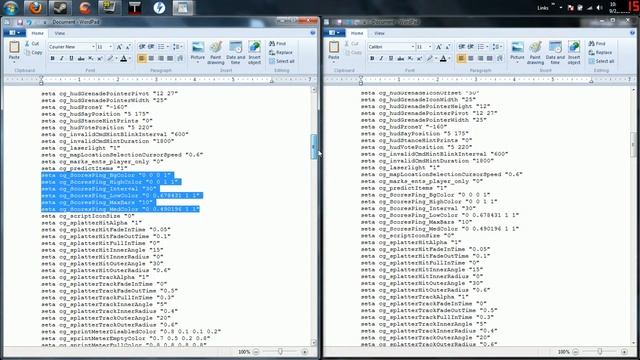Select Home tab in right WordPad window
The height and width of the screenshot is (360, 640).
point(357,33)
